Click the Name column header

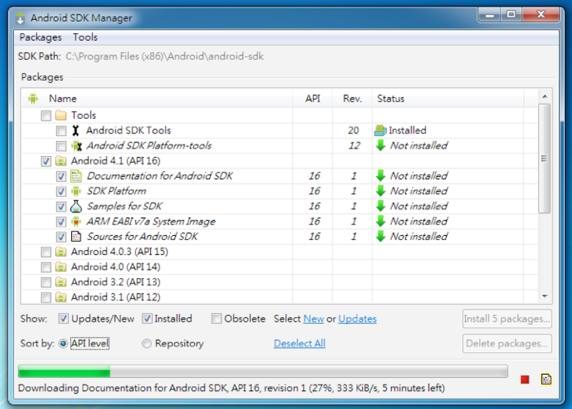pos(63,99)
